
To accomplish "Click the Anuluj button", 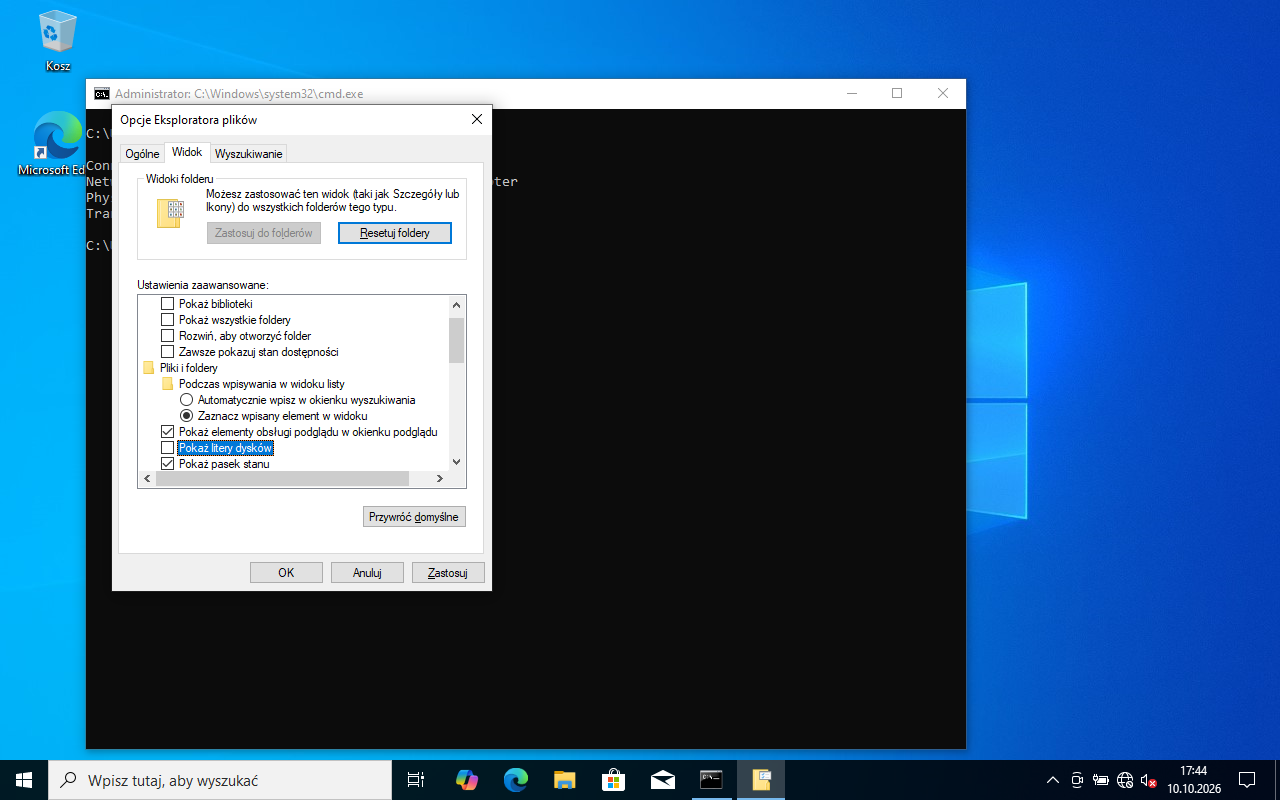I will pos(368,573).
